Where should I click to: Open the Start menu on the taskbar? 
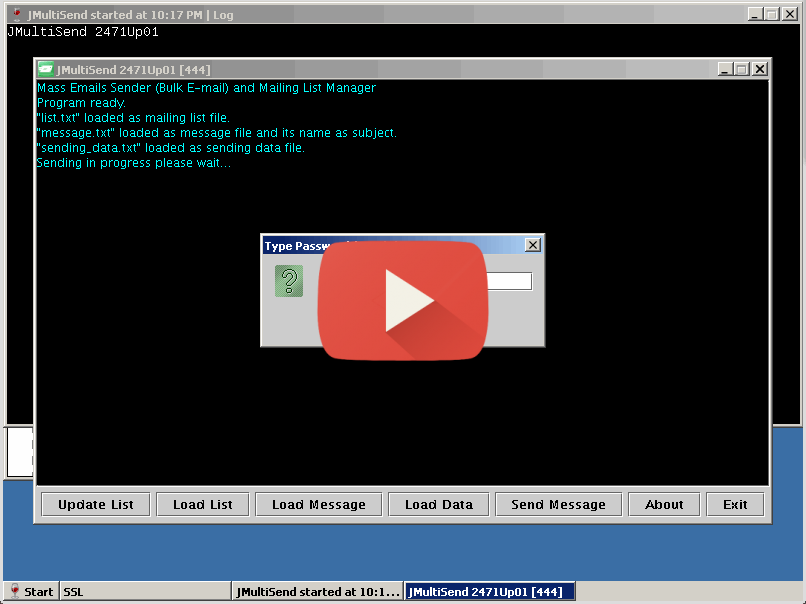click(31, 591)
